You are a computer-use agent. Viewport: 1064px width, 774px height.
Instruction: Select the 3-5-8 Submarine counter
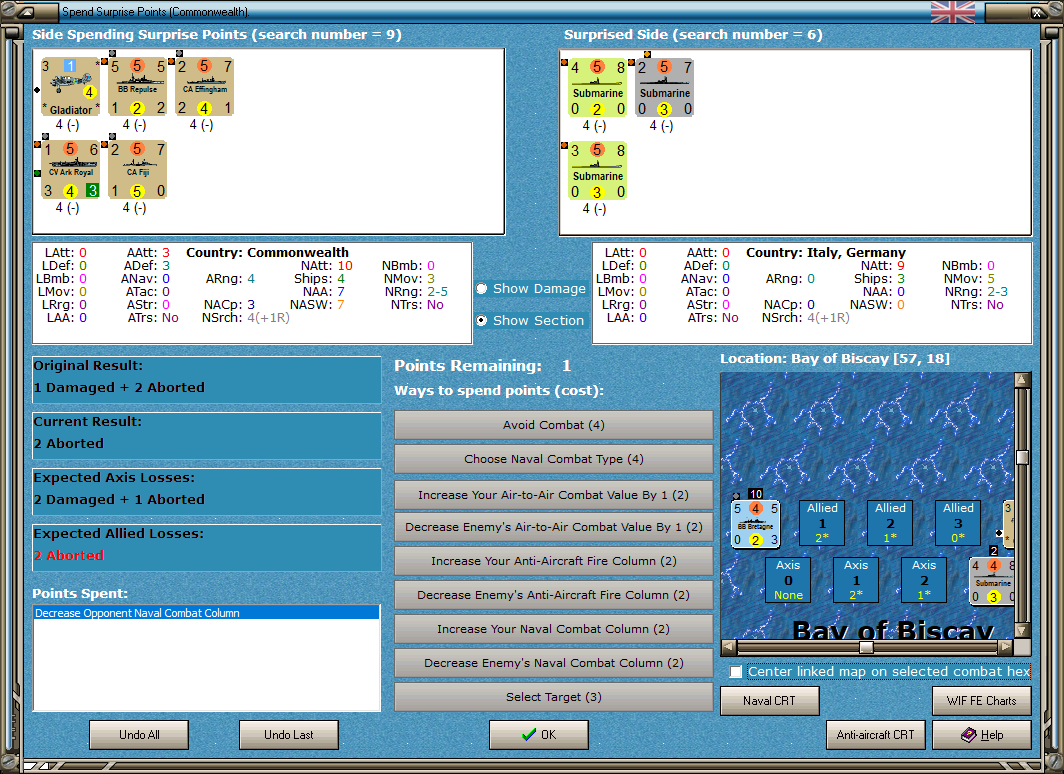point(597,171)
